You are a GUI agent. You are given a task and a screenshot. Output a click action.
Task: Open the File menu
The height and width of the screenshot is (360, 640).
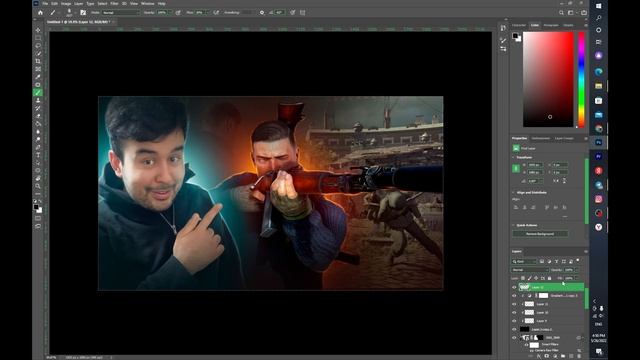point(45,3)
